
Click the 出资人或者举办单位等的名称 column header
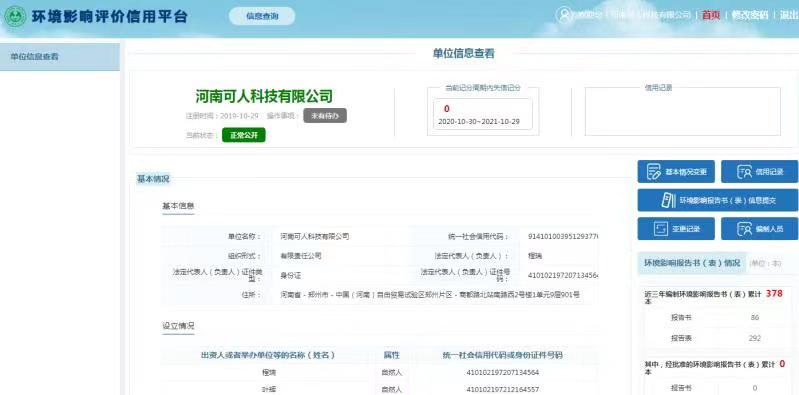268,355
